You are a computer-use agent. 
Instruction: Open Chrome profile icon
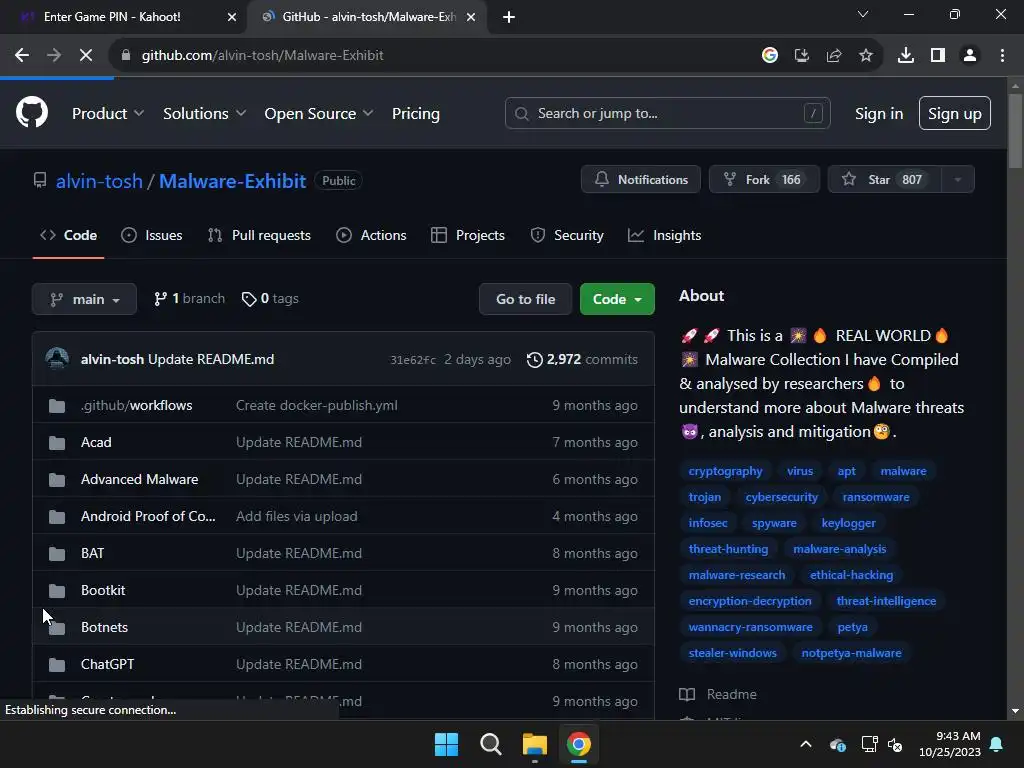pyautogui.click(x=970, y=56)
